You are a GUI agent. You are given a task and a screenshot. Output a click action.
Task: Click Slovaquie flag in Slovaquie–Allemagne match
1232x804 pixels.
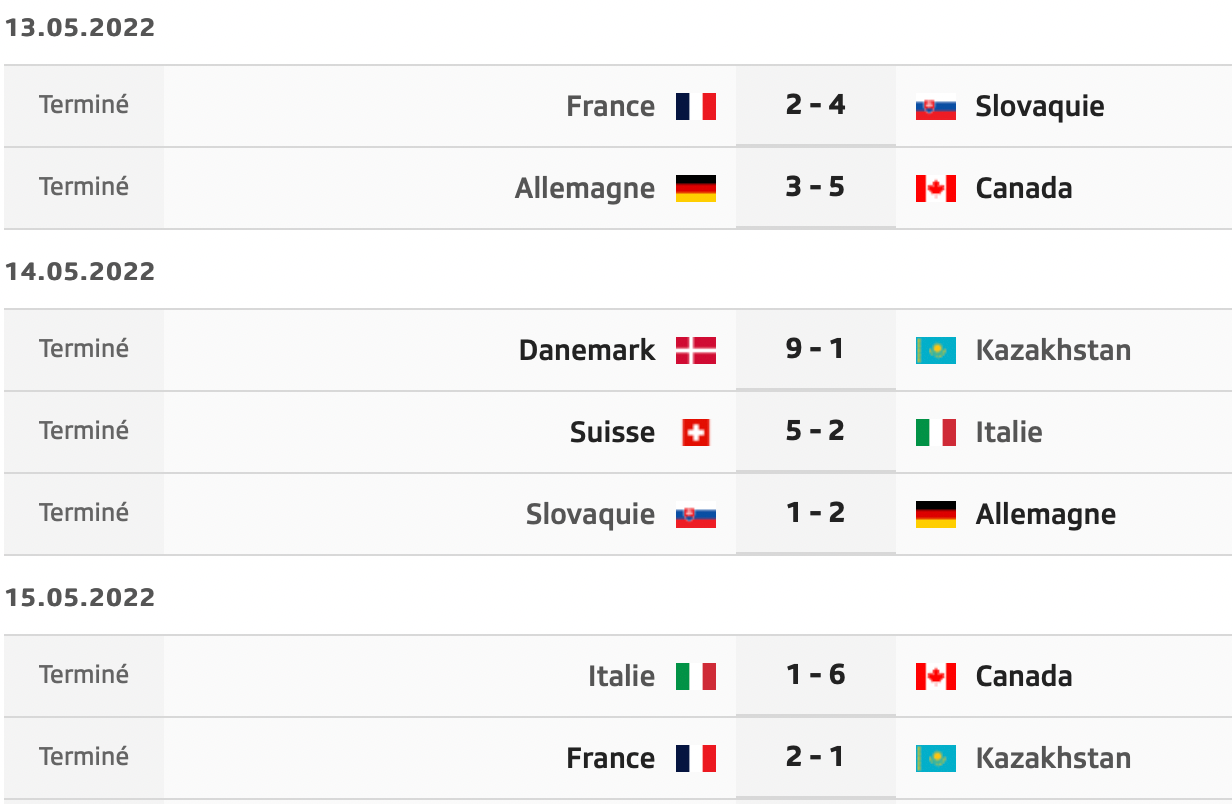click(696, 514)
